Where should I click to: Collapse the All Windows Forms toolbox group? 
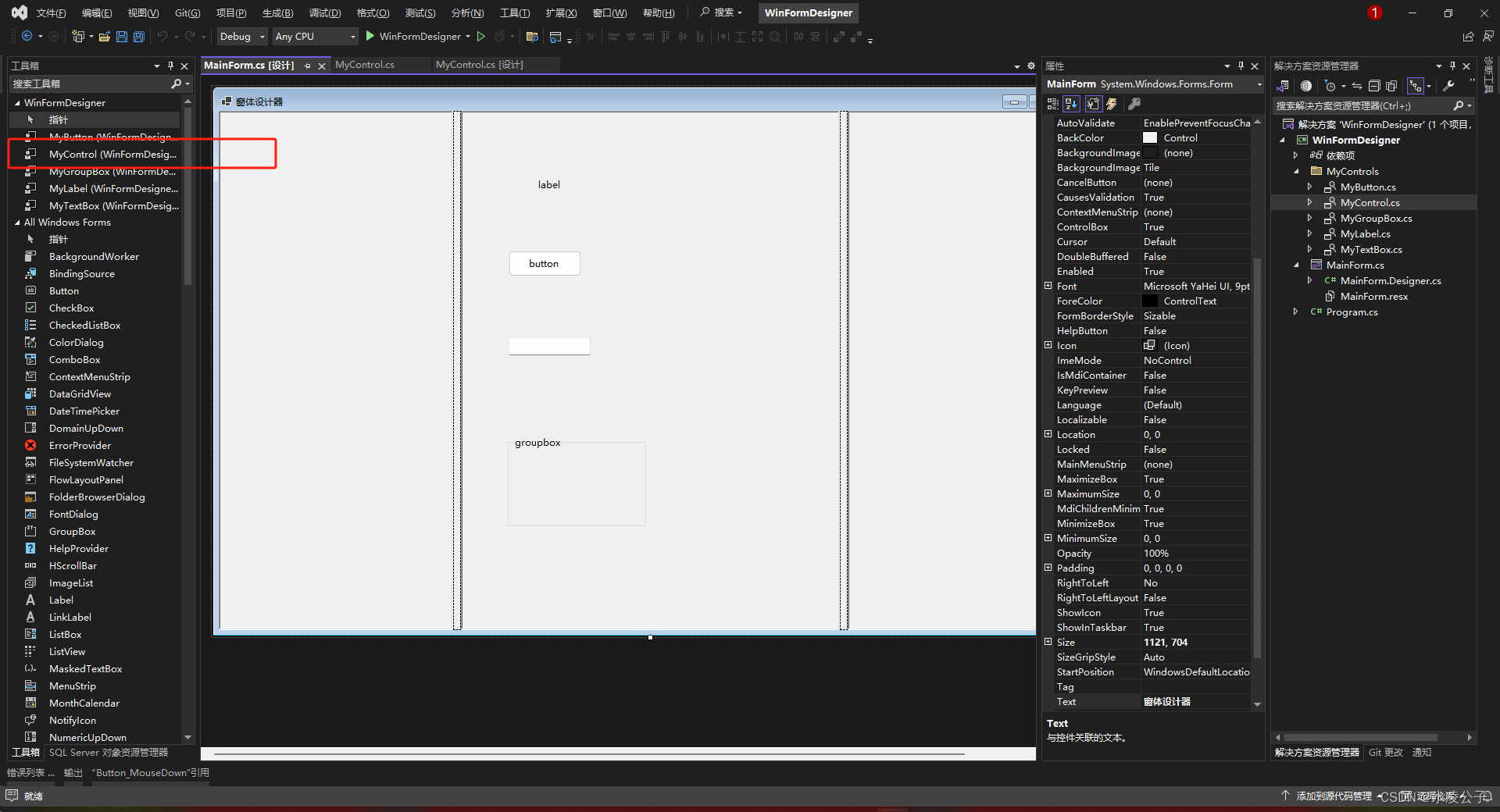17,223
